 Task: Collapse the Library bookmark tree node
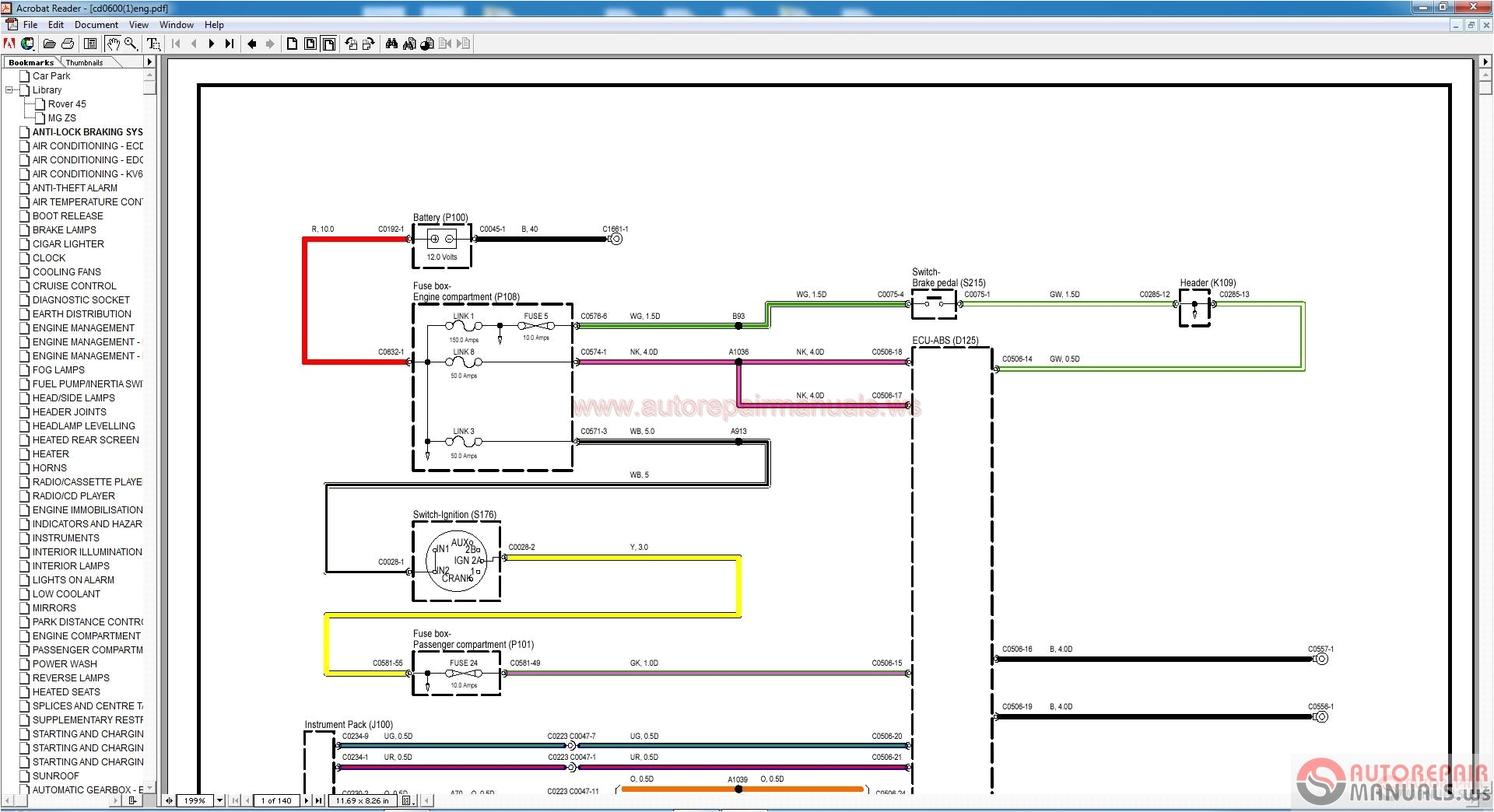(x=9, y=90)
